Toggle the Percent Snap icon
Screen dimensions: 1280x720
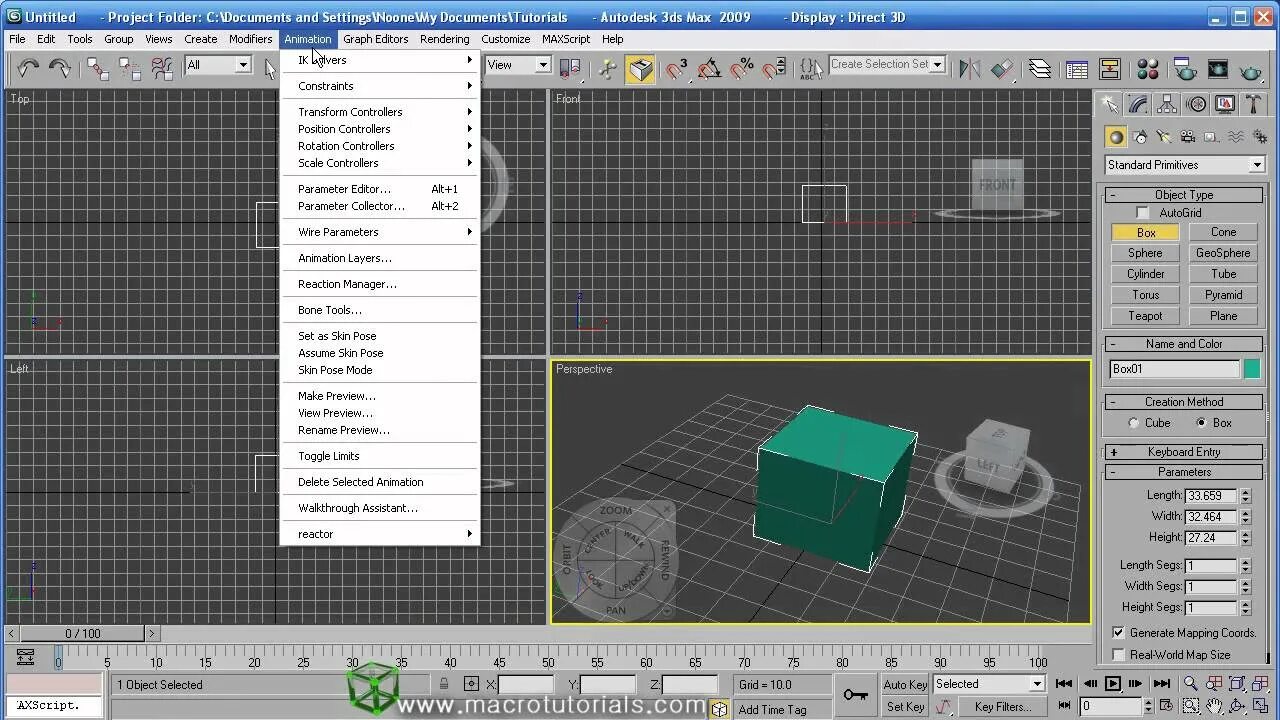pos(741,68)
